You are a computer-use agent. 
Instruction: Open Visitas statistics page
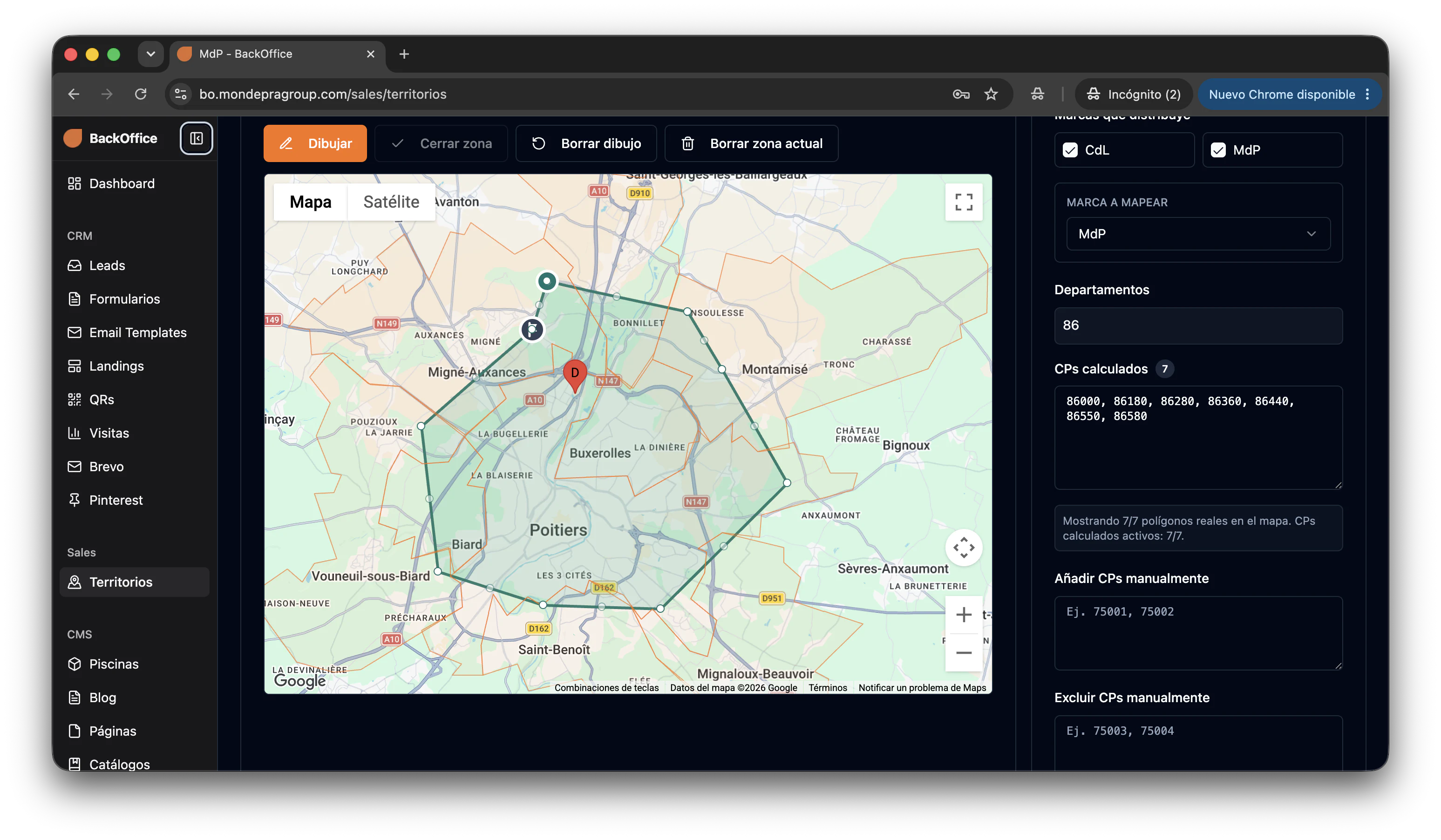135,433
